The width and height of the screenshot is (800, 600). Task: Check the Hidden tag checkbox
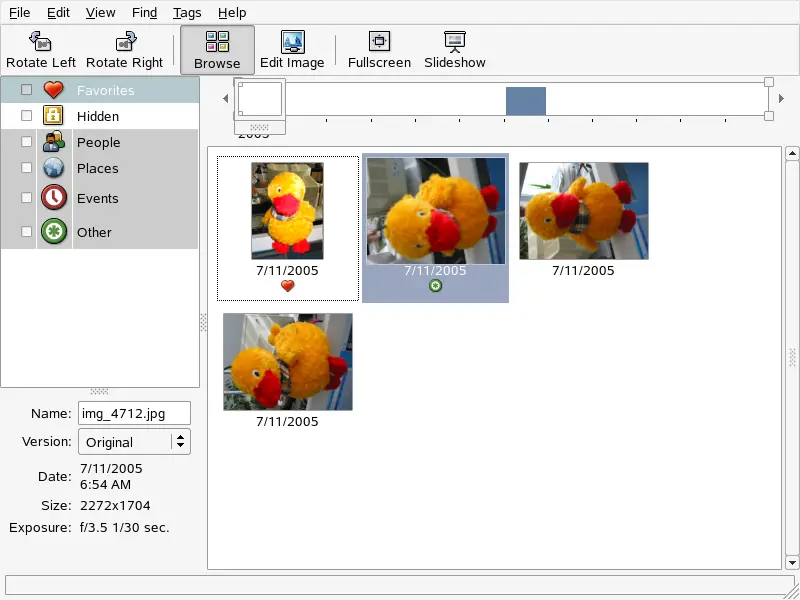(x=26, y=116)
